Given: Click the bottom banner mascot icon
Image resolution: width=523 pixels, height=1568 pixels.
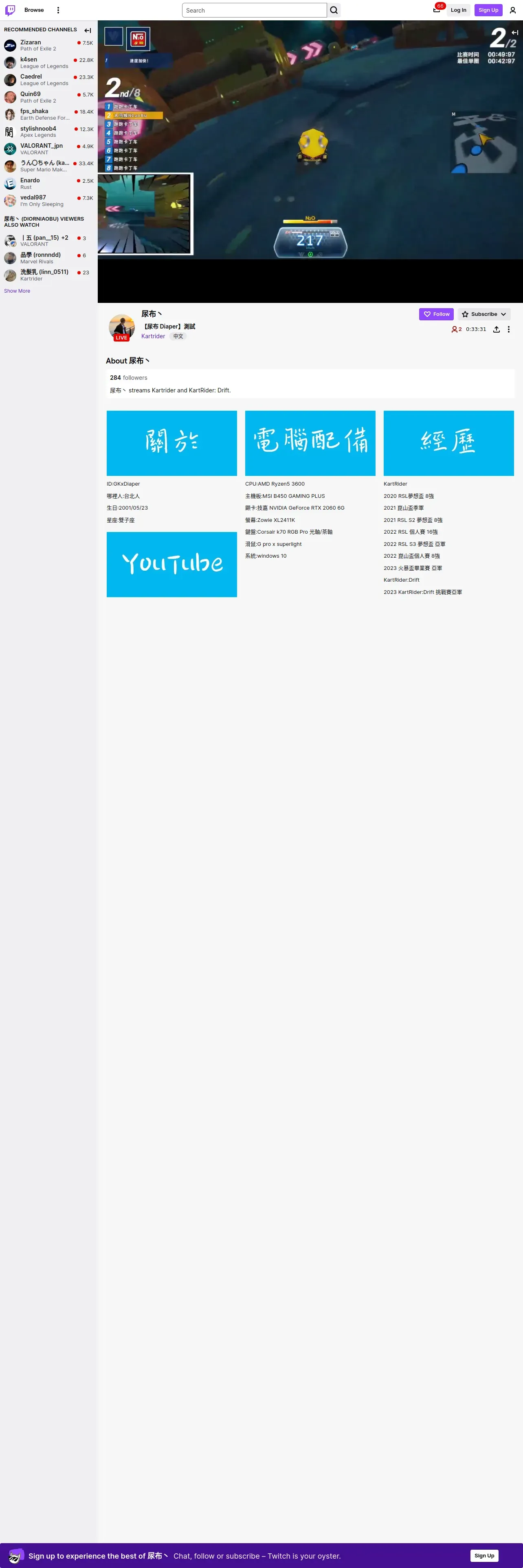Looking at the screenshot, I should (16, 1555).
